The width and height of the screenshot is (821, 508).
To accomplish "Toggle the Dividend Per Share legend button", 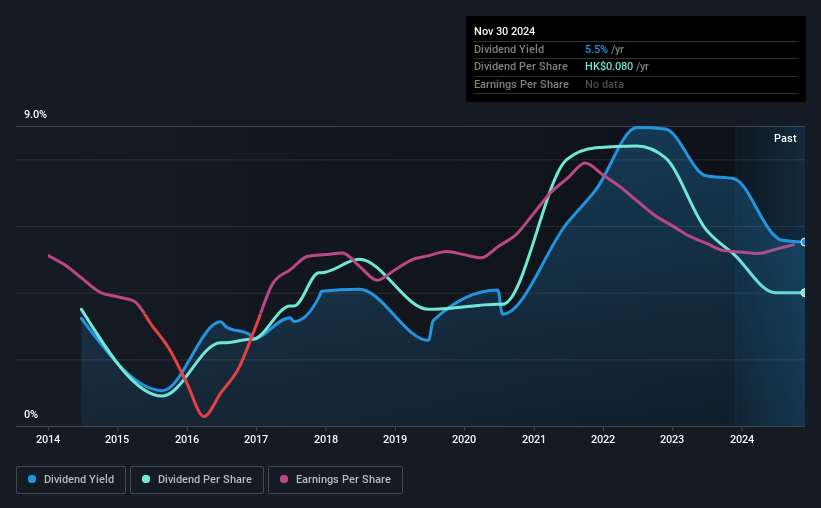I will pos(197,480).
